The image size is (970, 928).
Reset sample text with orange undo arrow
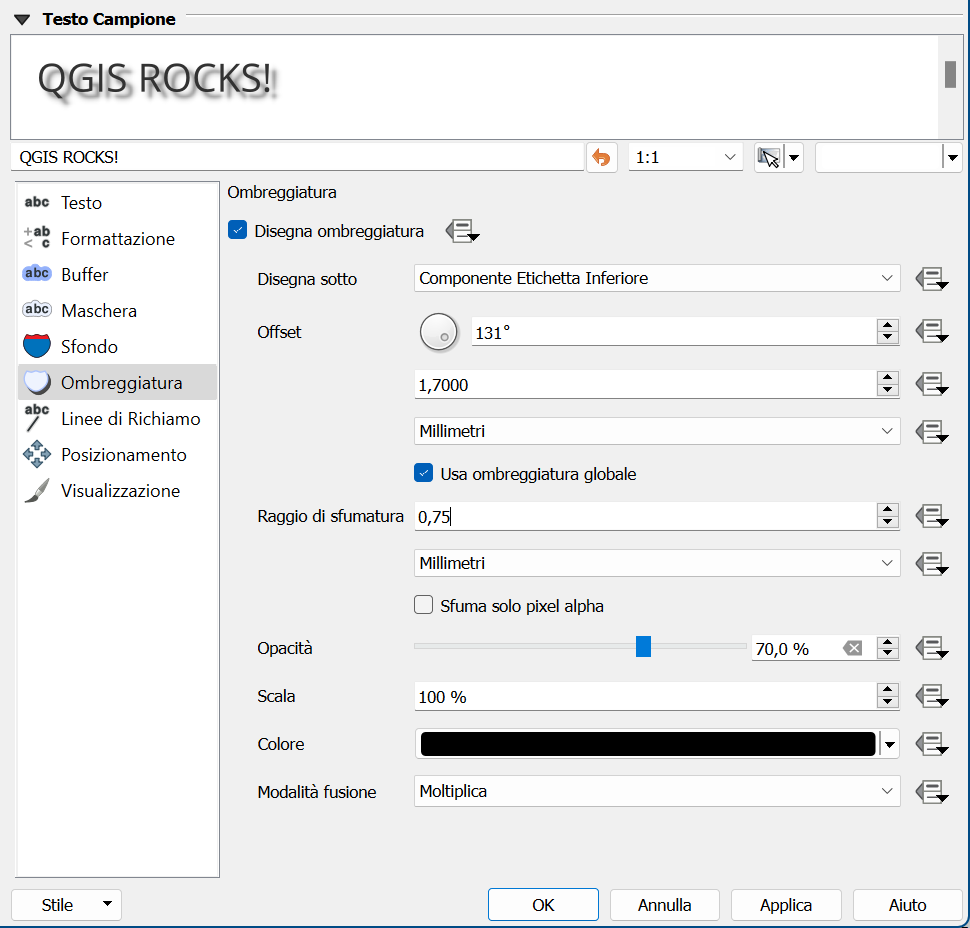[601, 157]
